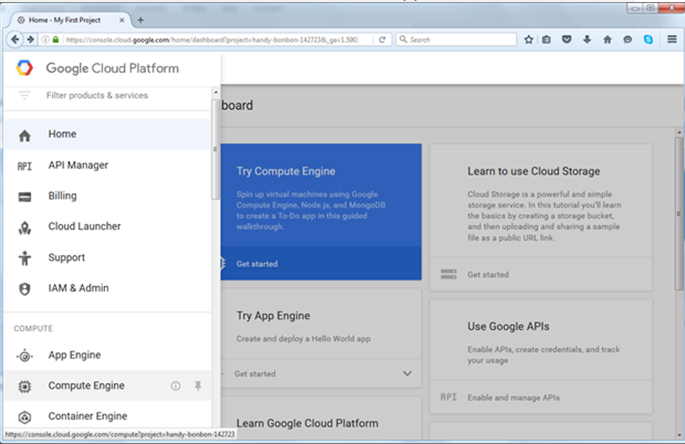Click the dashboard page scrollbar thumb
Screen dimensions: 685x444
tap(678, 214)
